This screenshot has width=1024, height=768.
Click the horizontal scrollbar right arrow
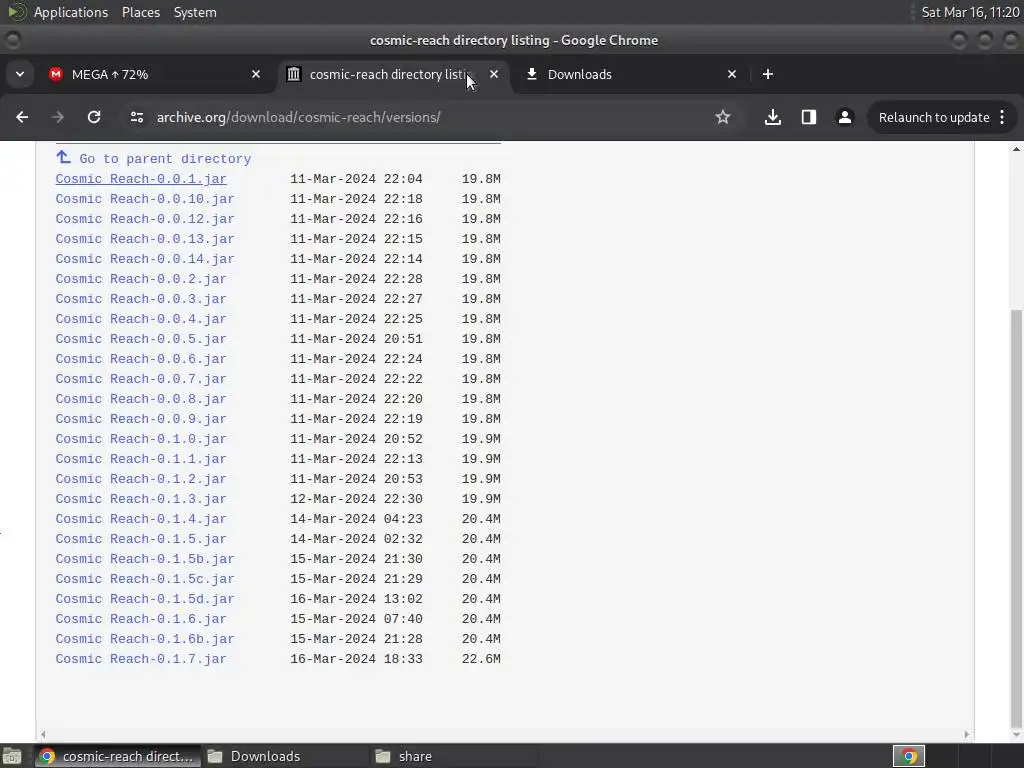coord(967,734)
